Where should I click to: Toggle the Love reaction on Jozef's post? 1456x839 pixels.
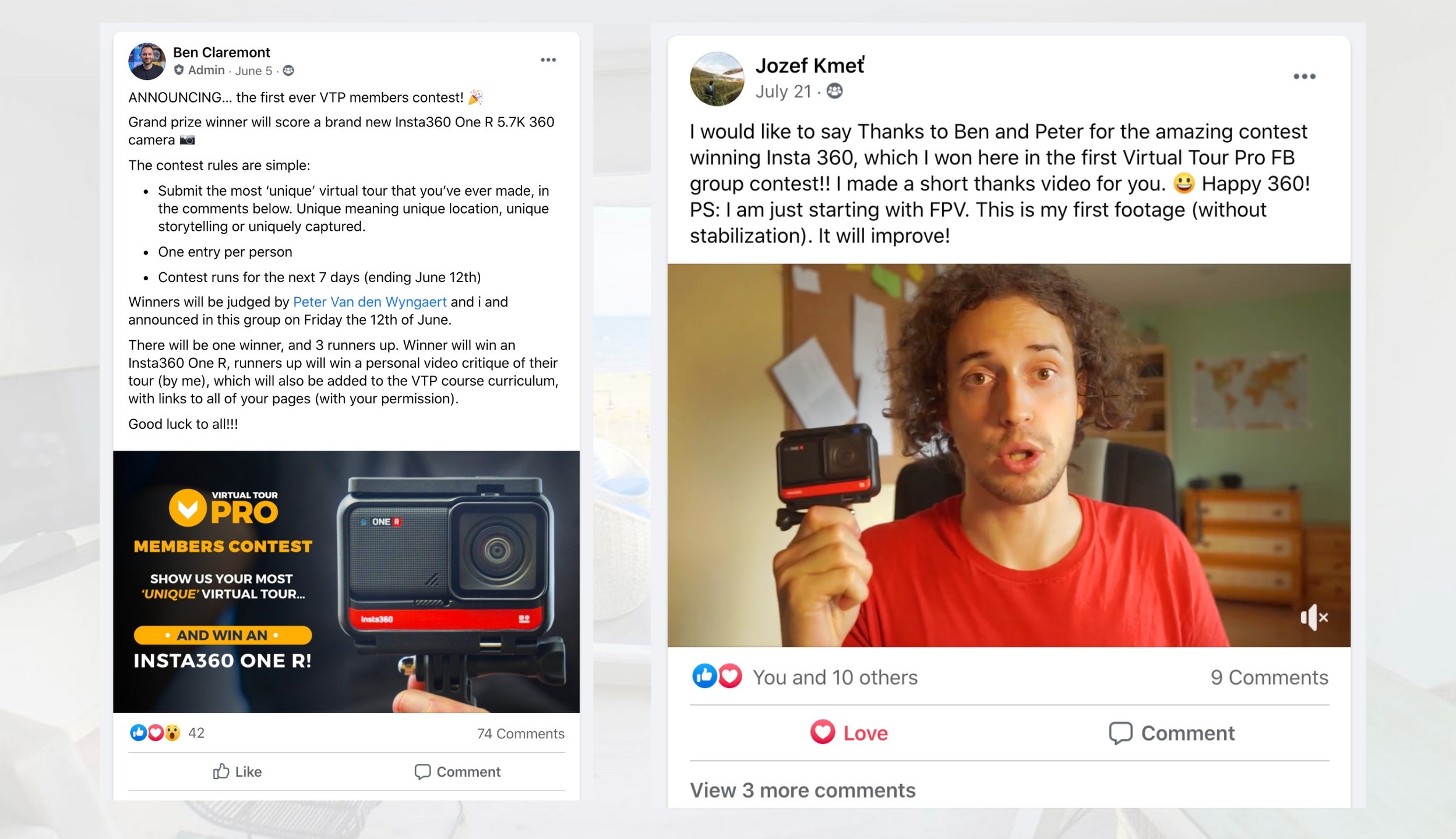849,732
